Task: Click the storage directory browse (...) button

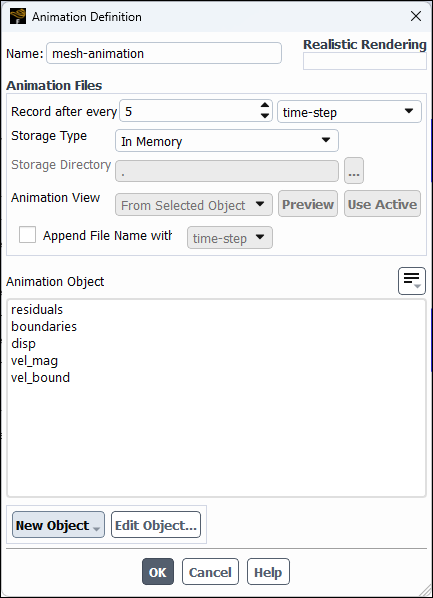Action: (354, 170)
